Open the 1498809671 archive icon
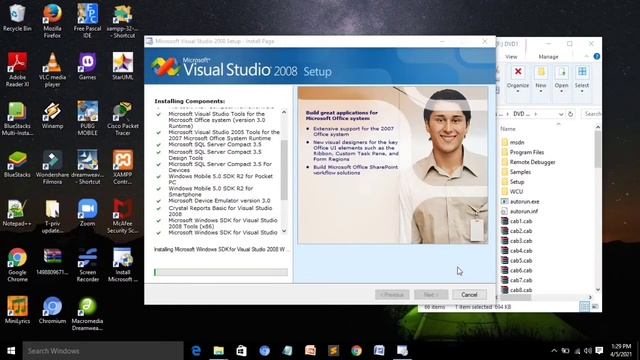The image size is (640, 360). point(52,261)
